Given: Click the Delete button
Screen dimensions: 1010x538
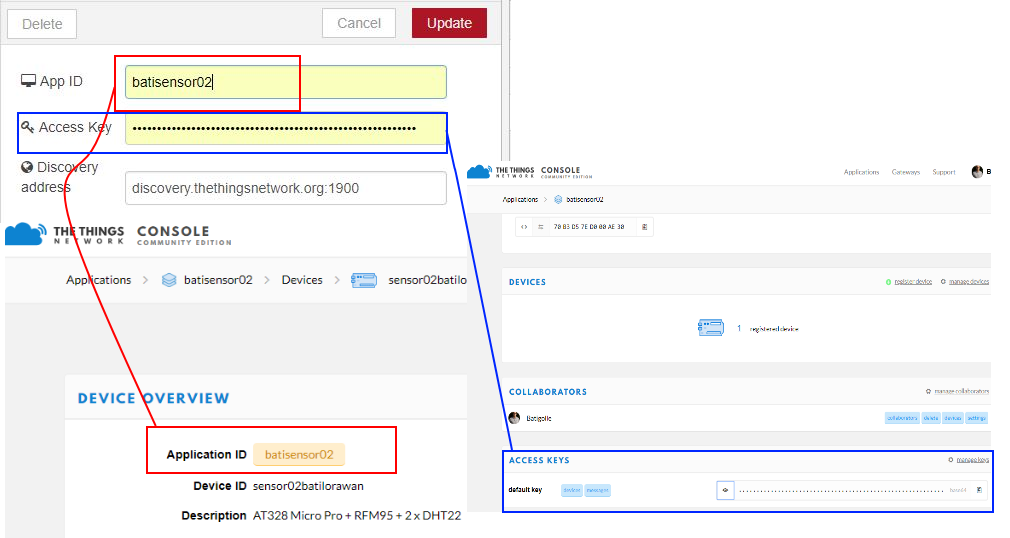Looking at the screenshot, I should 42,24.
